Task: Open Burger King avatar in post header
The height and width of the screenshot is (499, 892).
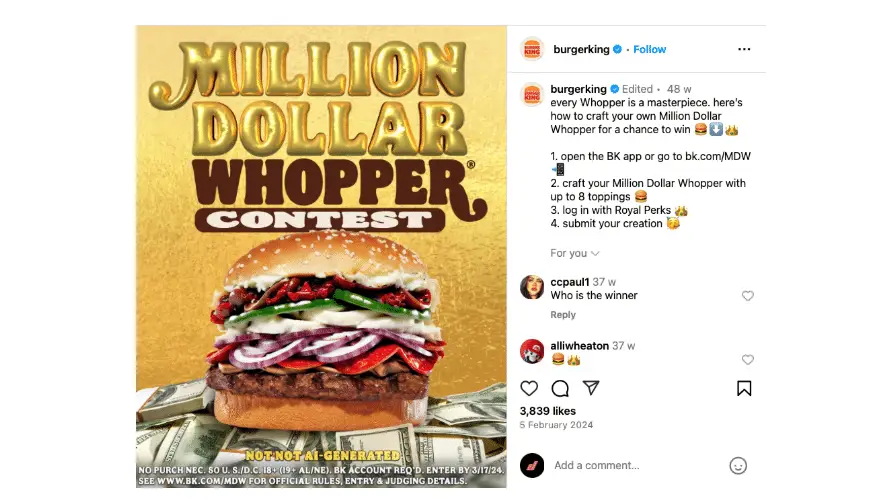Action: tap(532, 49)
